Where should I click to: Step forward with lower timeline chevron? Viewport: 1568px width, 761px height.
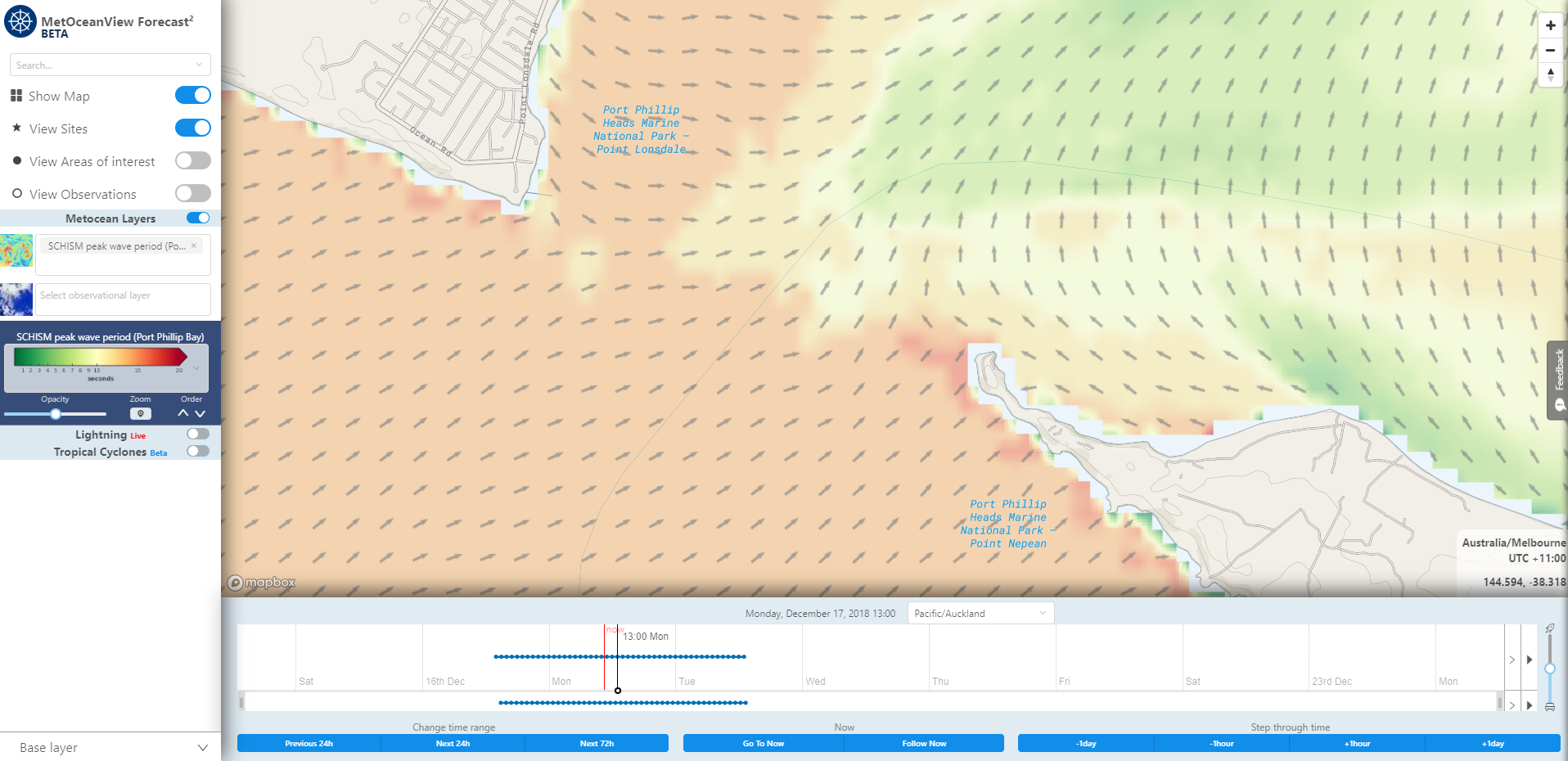[x=1512, y=705]
